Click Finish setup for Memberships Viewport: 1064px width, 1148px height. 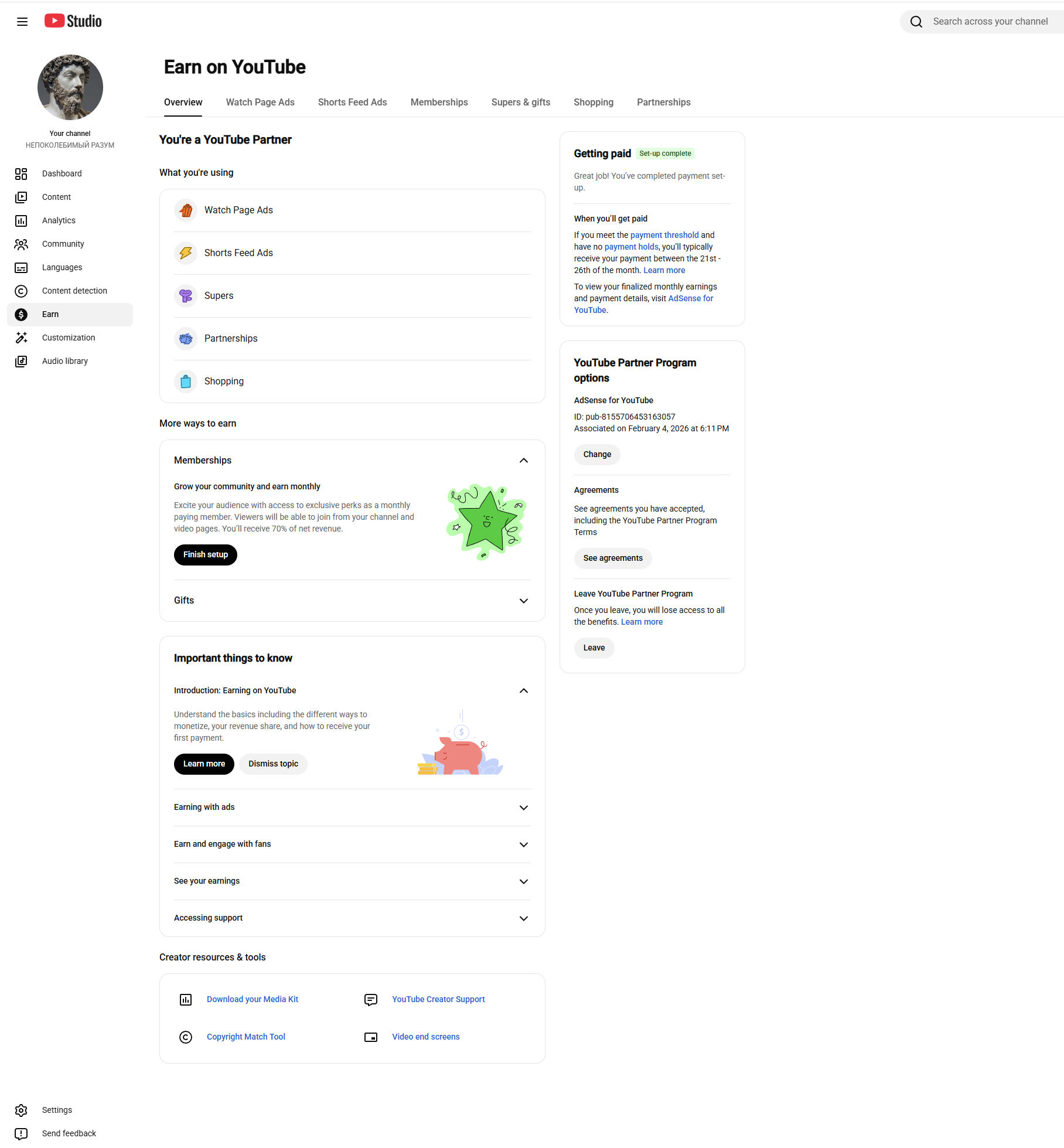point(206,555)
